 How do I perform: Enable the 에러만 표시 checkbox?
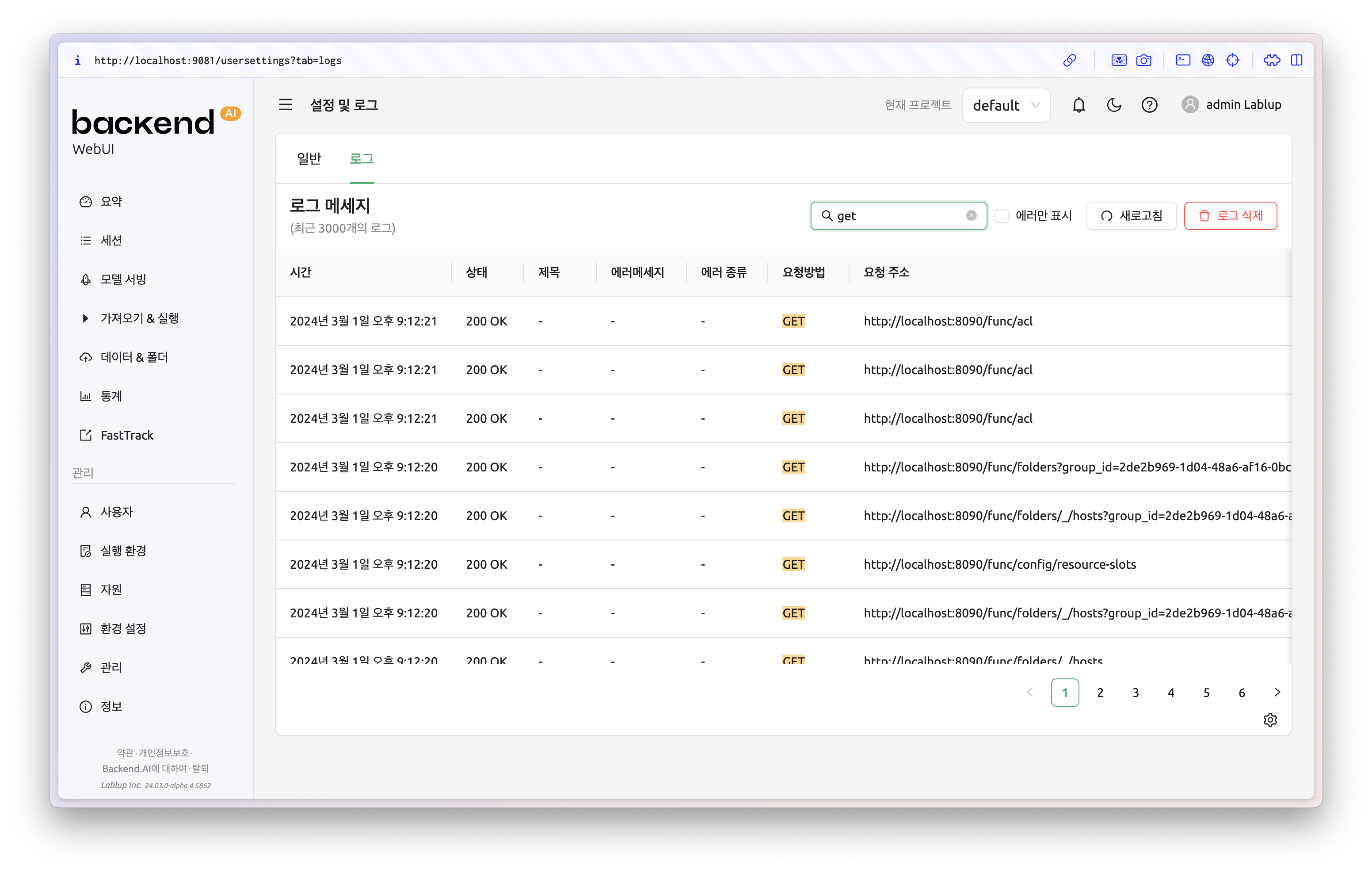tap(1002, 215)
